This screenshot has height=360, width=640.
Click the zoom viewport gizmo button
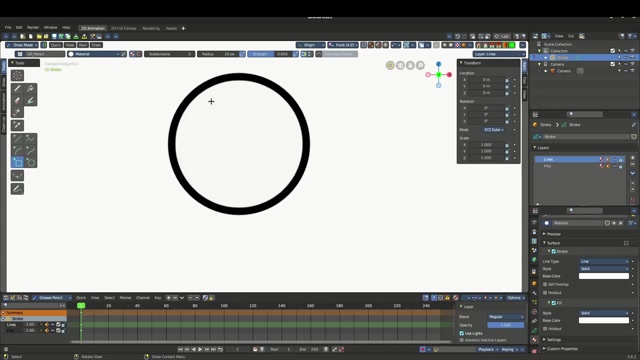pyautogui.click(x=420, y=65)
